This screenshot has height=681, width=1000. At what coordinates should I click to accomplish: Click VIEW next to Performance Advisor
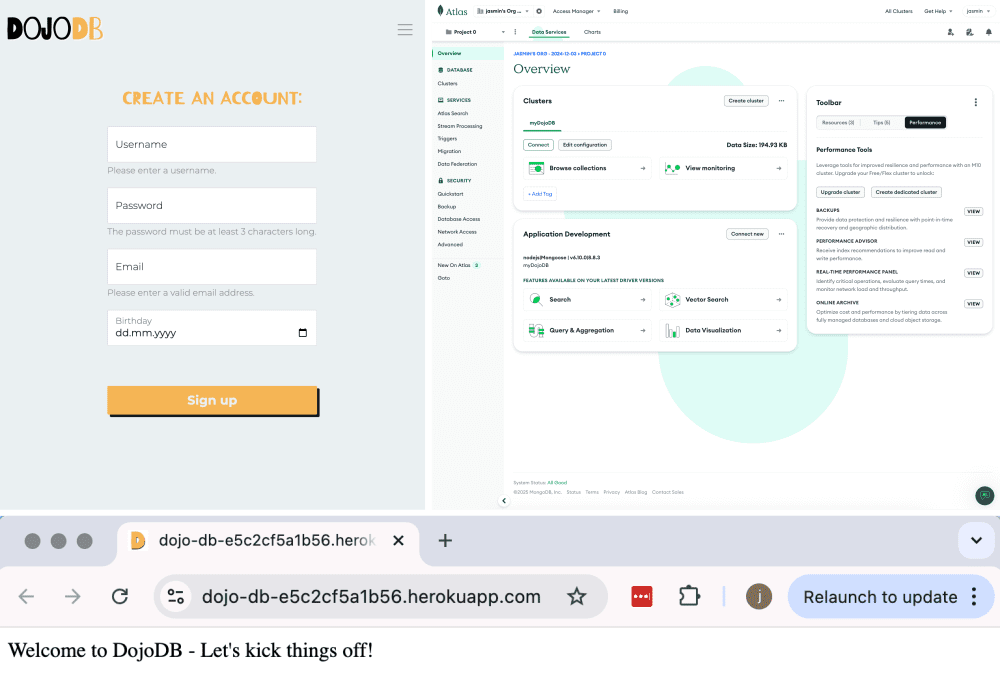click(x=973, y=242)
